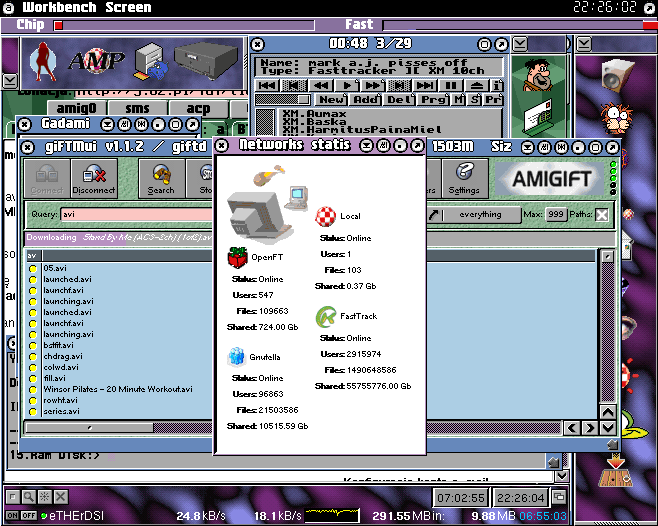Open the 'everything' search type cycle gadget
Screen dimensions: 658x526
480,215
